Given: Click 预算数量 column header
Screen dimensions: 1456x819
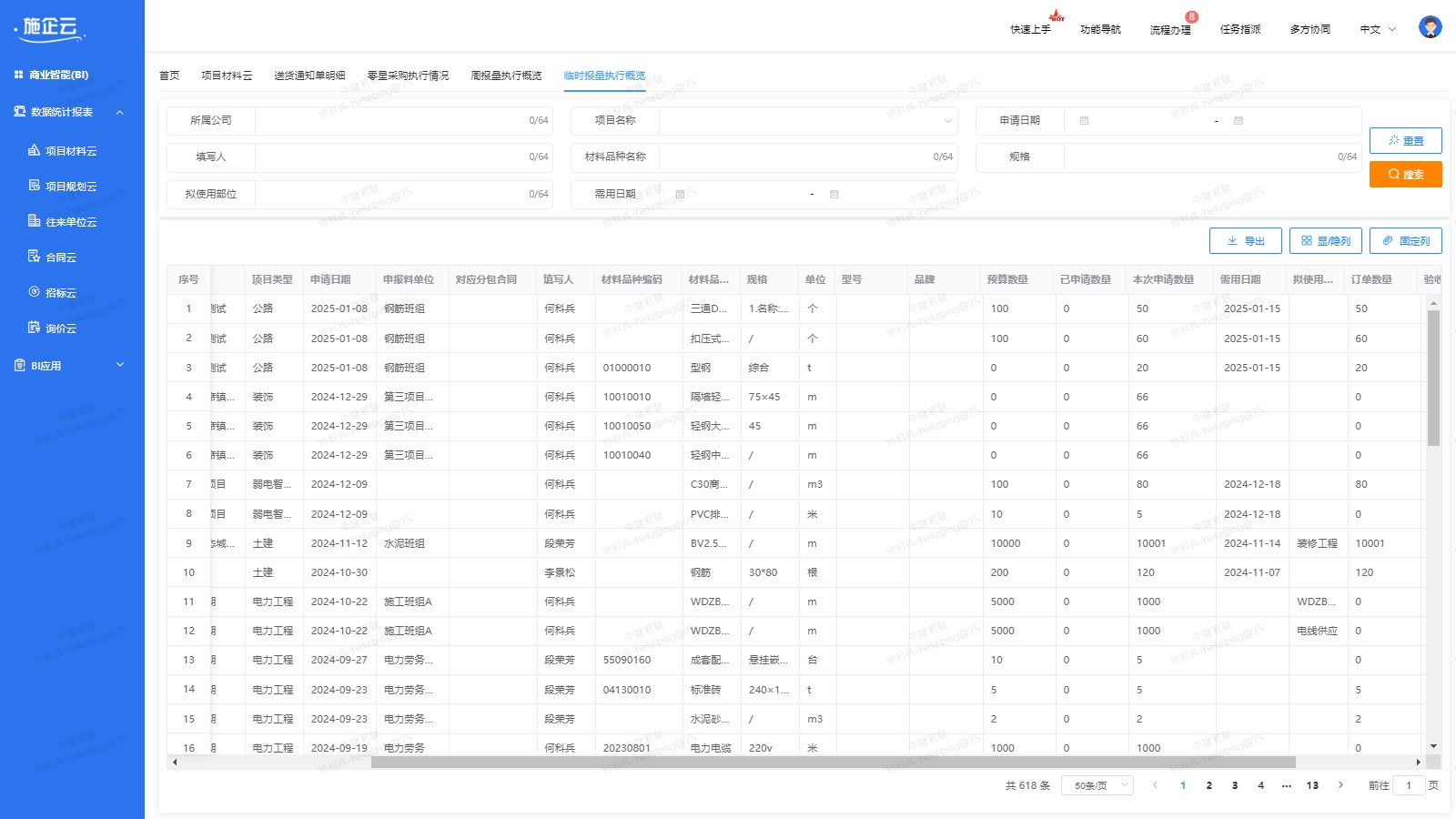Looking at the screenshot, I should (x=1016, y=280).
